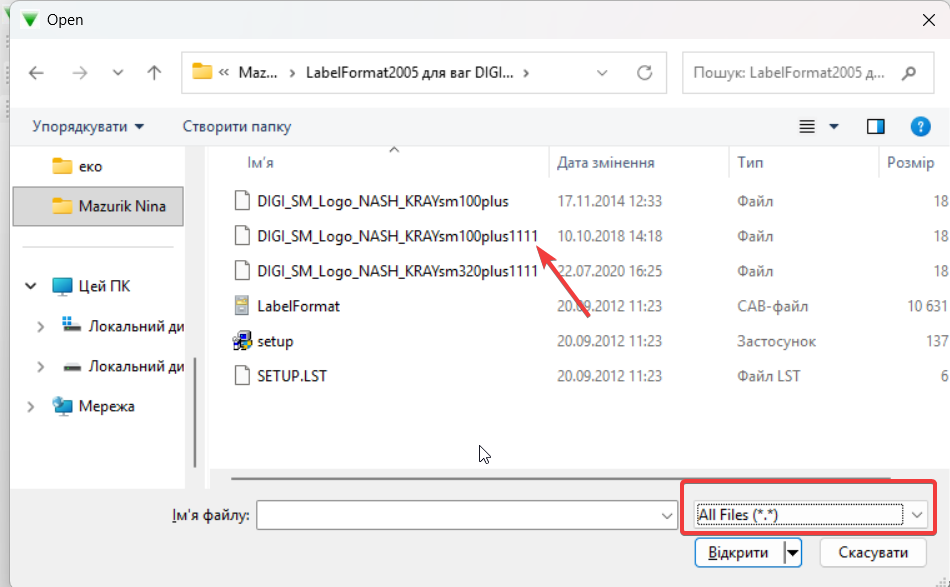Collapse the Цей ПК tree node
Viewport: 950px width, 587px height.
(x=31, y=287)
